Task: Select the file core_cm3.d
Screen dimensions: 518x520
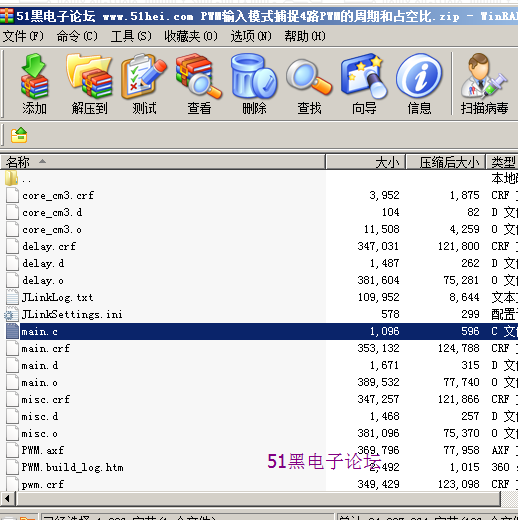Action: pyautogui.click(x=52, y=212)
